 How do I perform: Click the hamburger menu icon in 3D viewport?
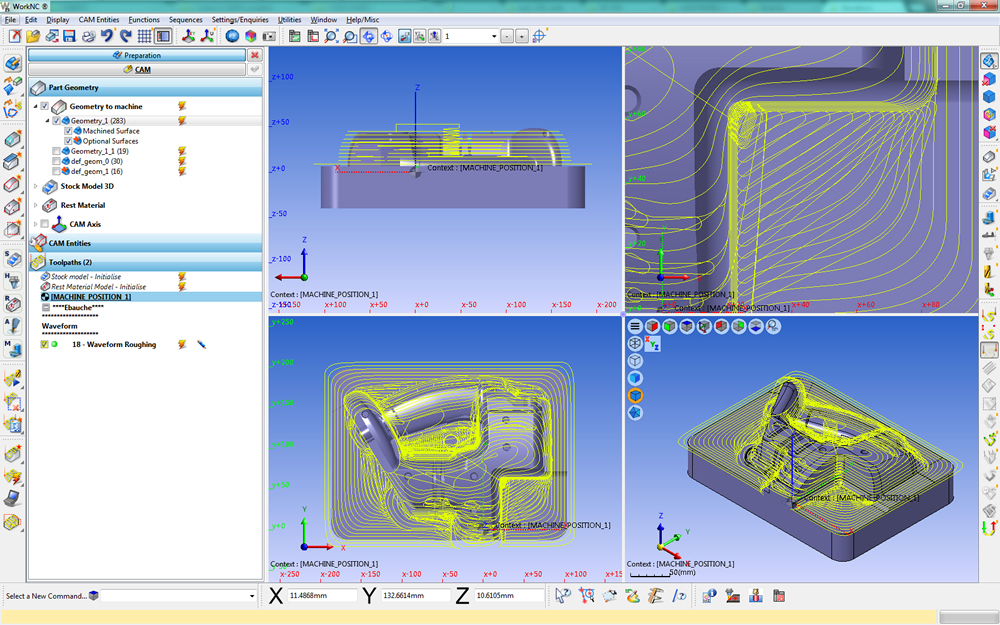click(635, 326)
